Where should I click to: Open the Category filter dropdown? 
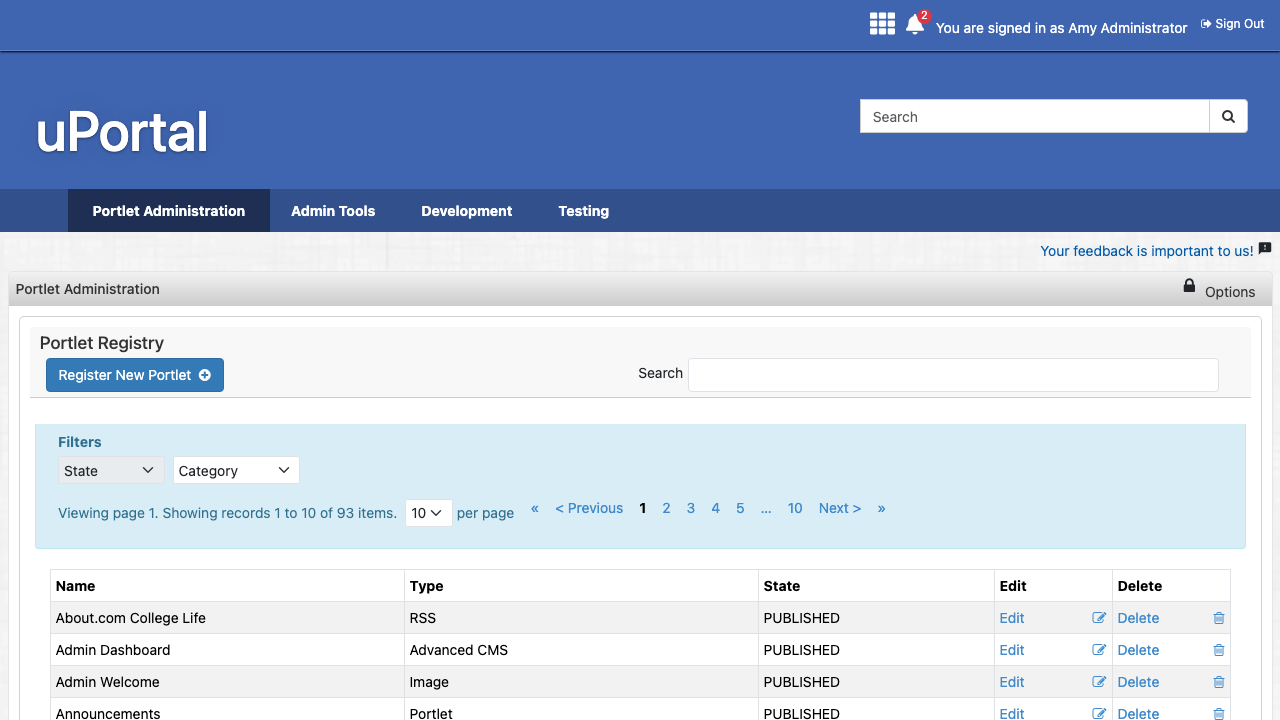coord(236,470)
